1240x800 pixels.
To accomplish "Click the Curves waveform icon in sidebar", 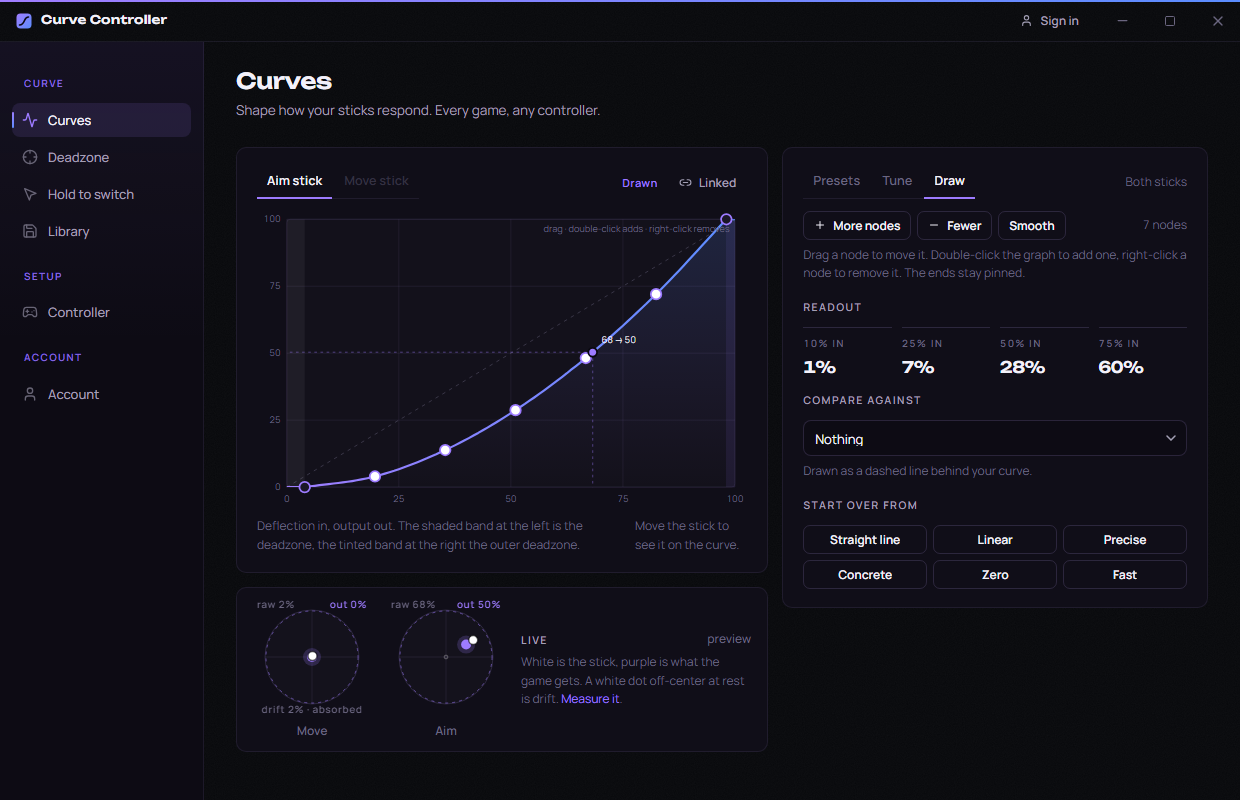I will [x=30, y=120].
